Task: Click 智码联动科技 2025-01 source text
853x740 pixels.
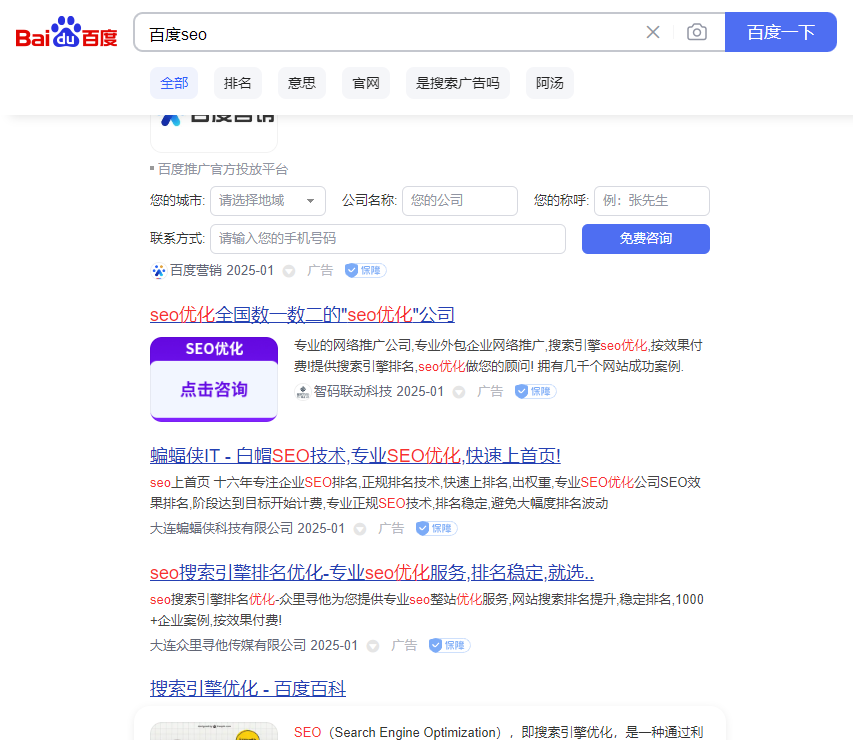Action: tap(379, 391)
